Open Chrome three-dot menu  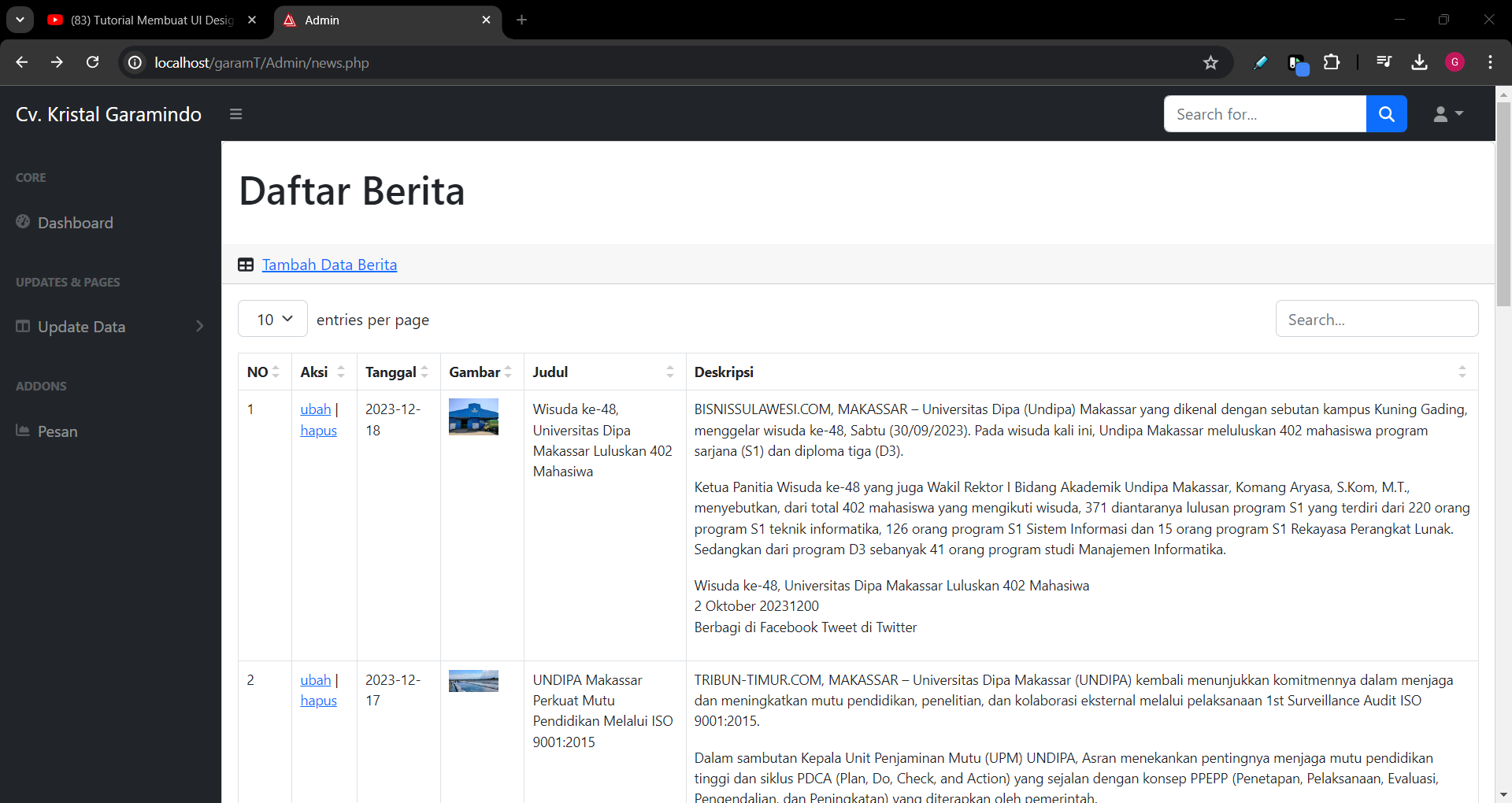click(1490, 62)
